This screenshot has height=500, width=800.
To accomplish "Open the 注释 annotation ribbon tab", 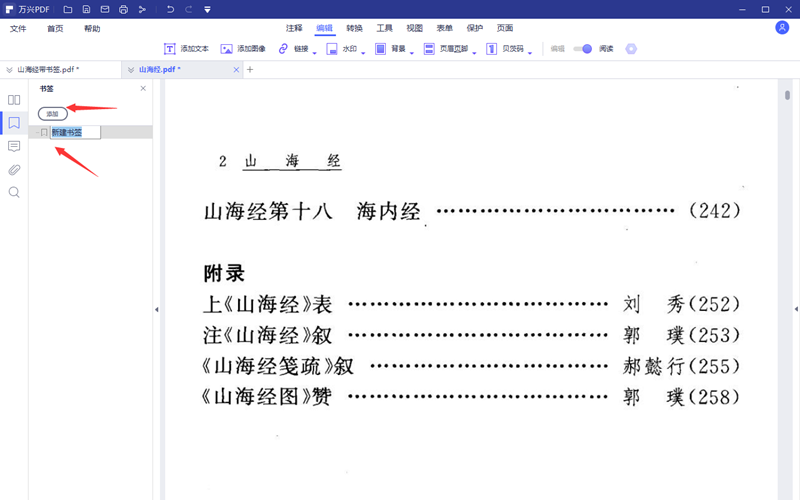I will point(294,29).
